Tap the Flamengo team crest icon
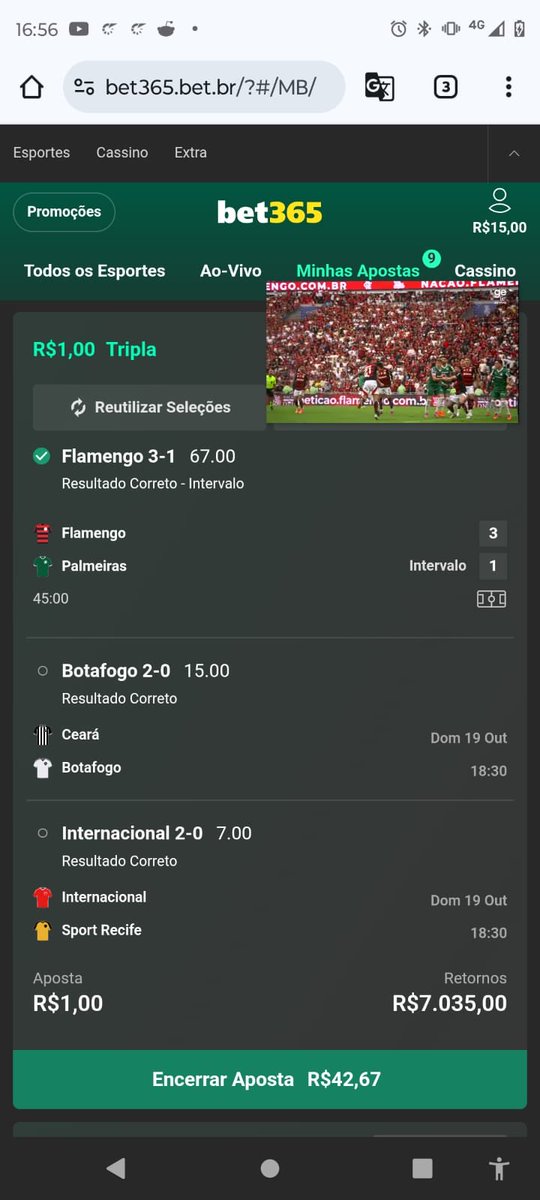This screenshot has height=1200, width=540. coord(42,533)
